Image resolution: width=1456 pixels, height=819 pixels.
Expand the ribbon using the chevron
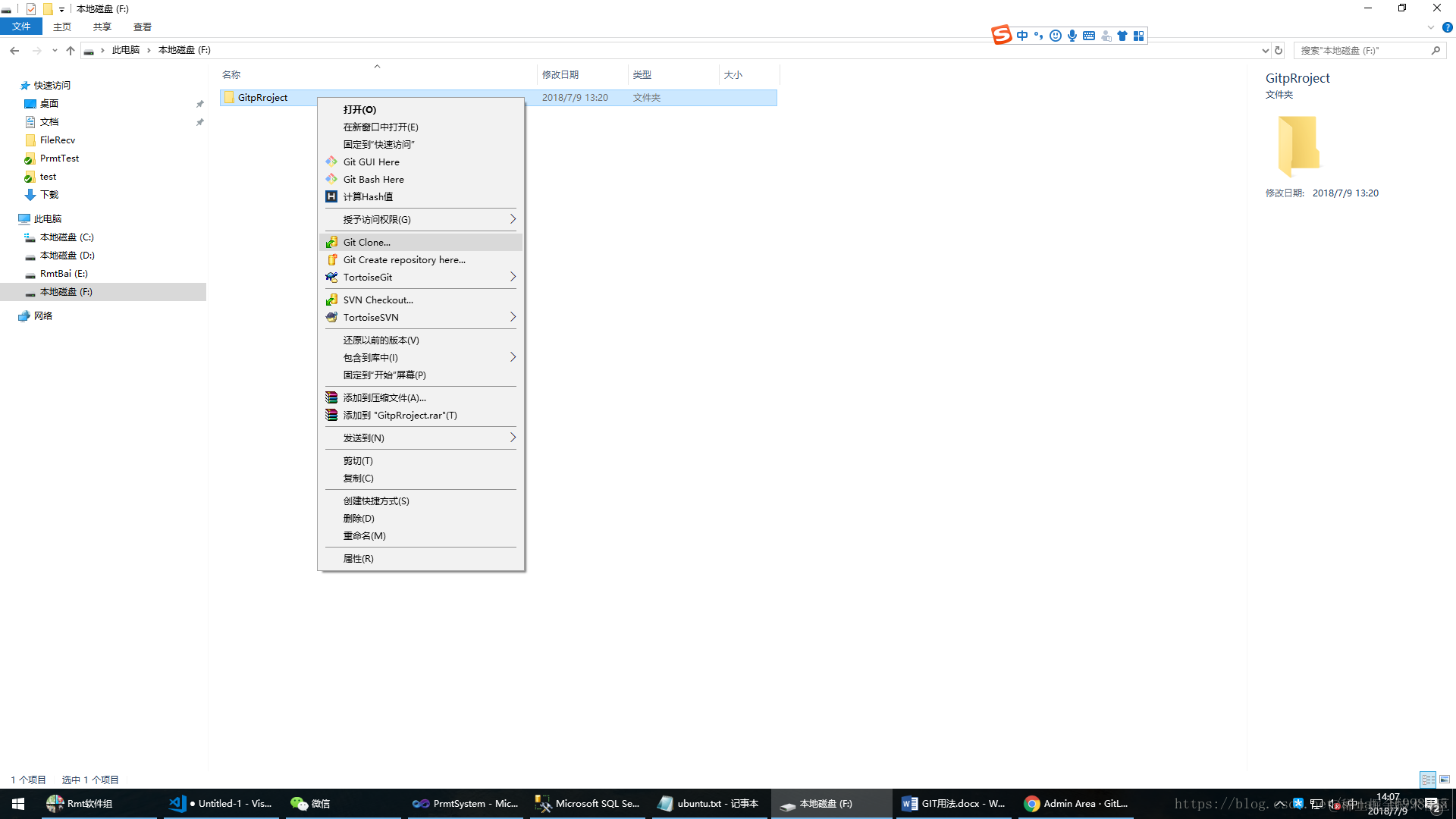click(1430, 27)
